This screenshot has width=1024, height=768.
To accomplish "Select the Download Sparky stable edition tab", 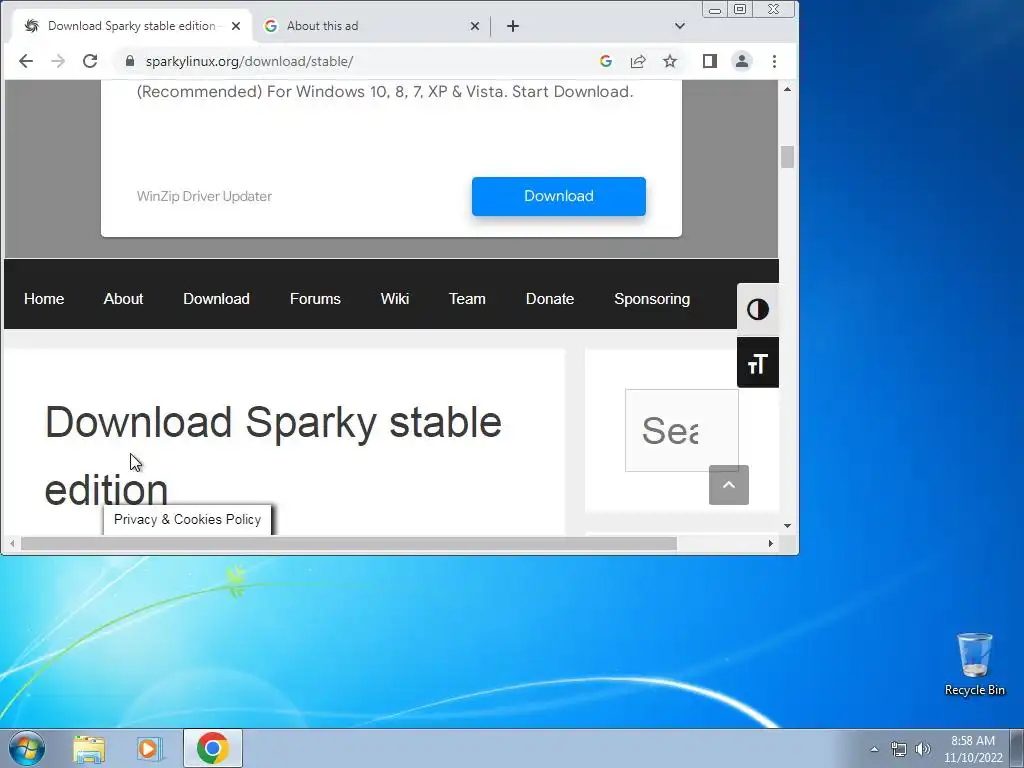I will (133, 26).
